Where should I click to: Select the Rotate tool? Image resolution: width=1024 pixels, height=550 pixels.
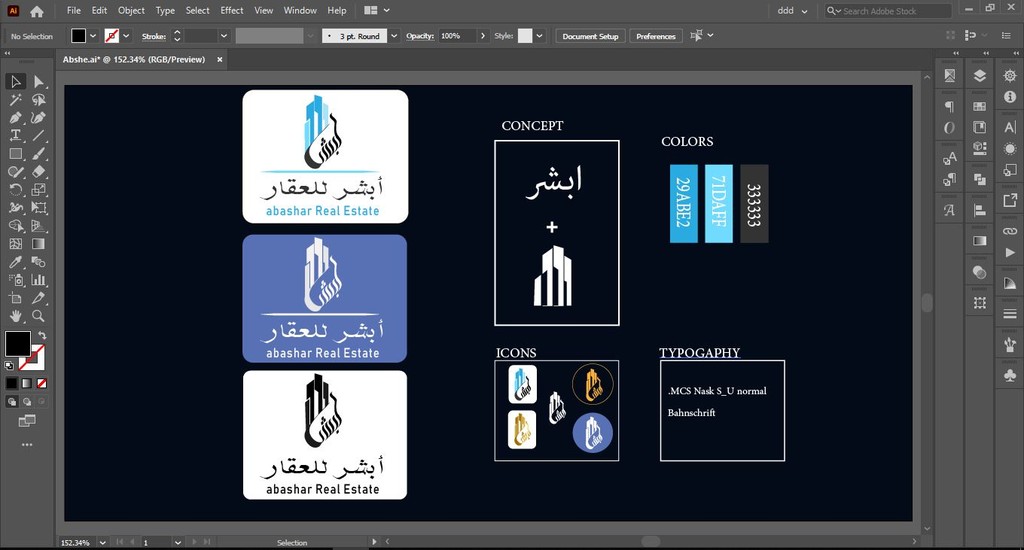(16, 190)
